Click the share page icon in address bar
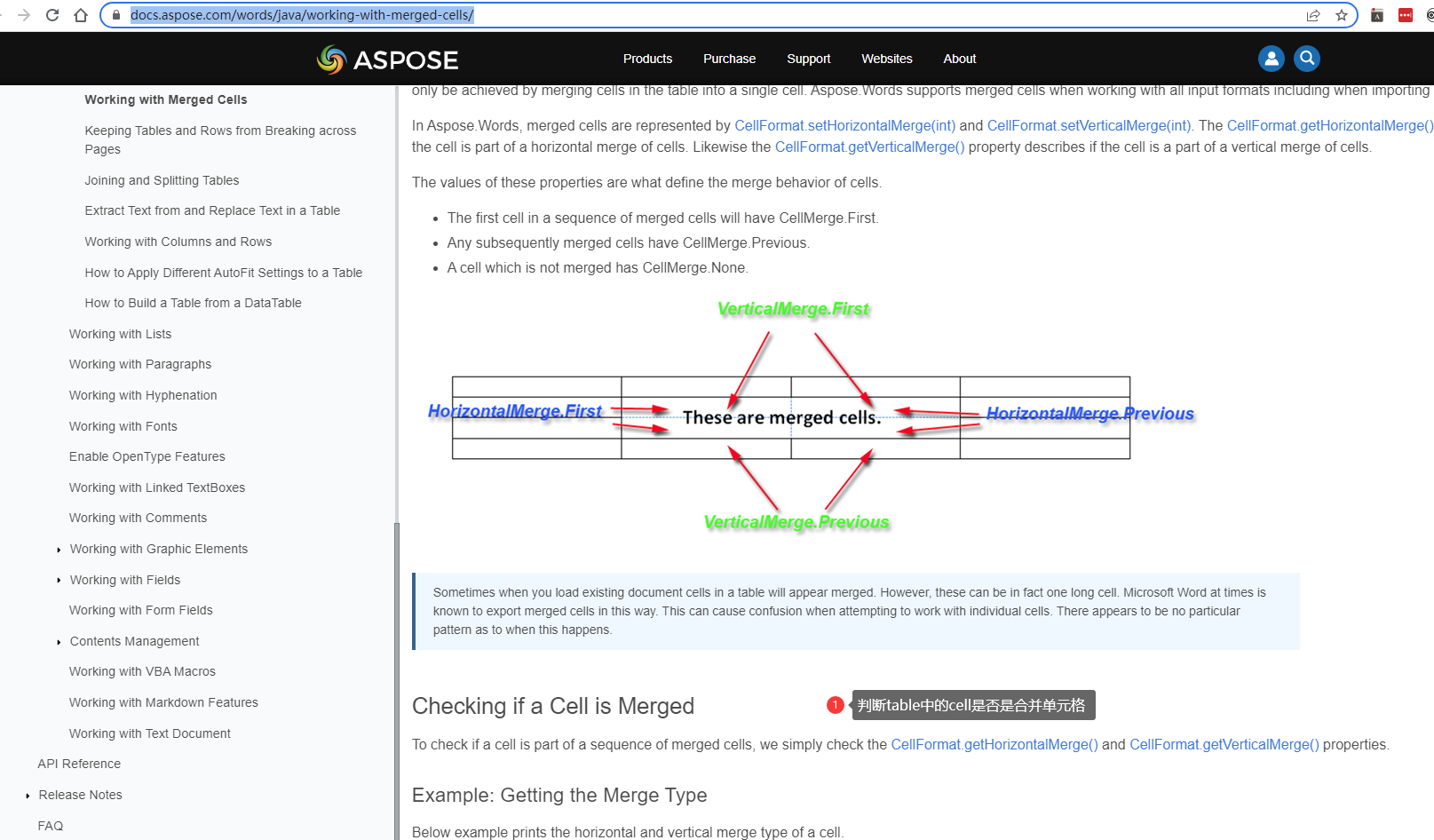This screenshot has width=1434, height=840. (1313, 15)
